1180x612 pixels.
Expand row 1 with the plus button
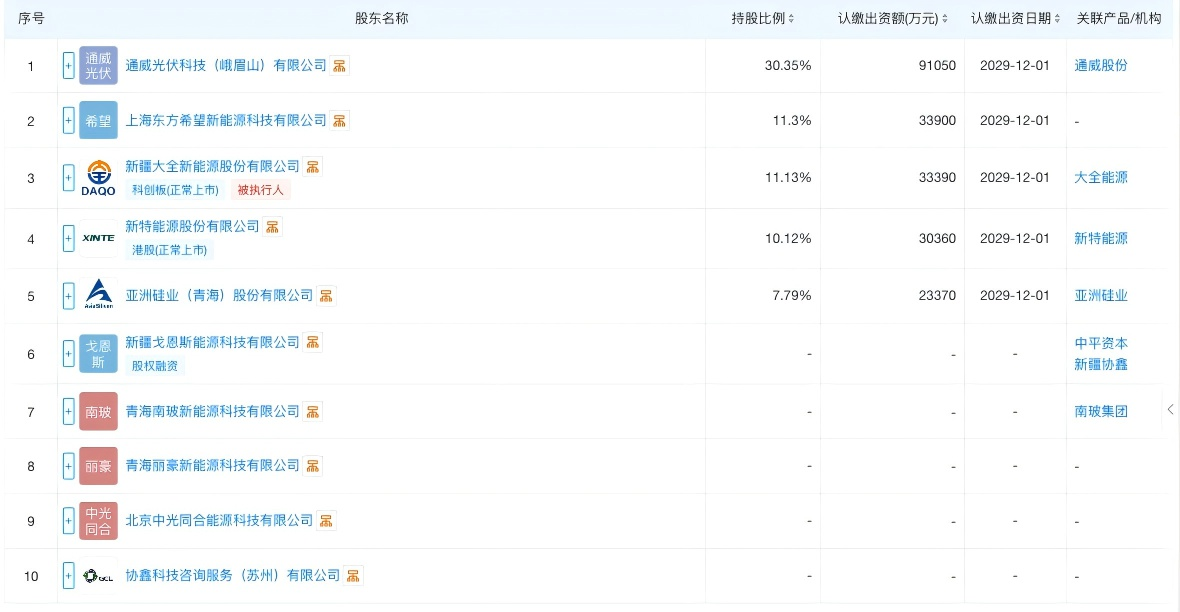pos(68,66)
